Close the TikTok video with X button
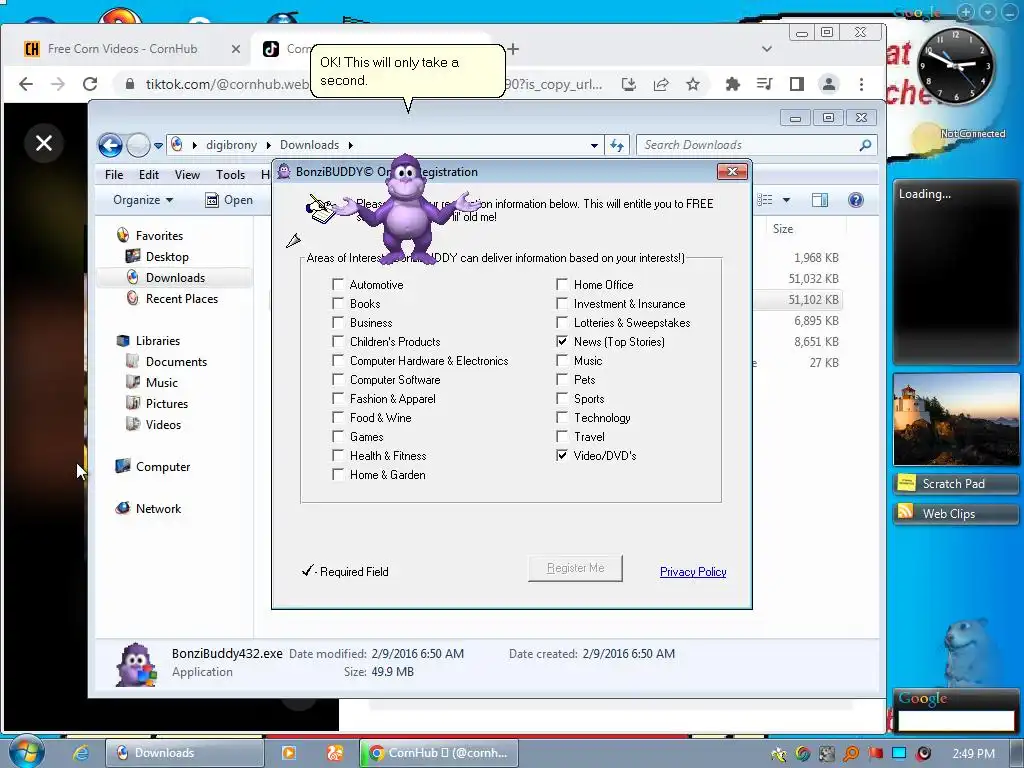The height and width of the screenshot is (768, 1024). 44,142
